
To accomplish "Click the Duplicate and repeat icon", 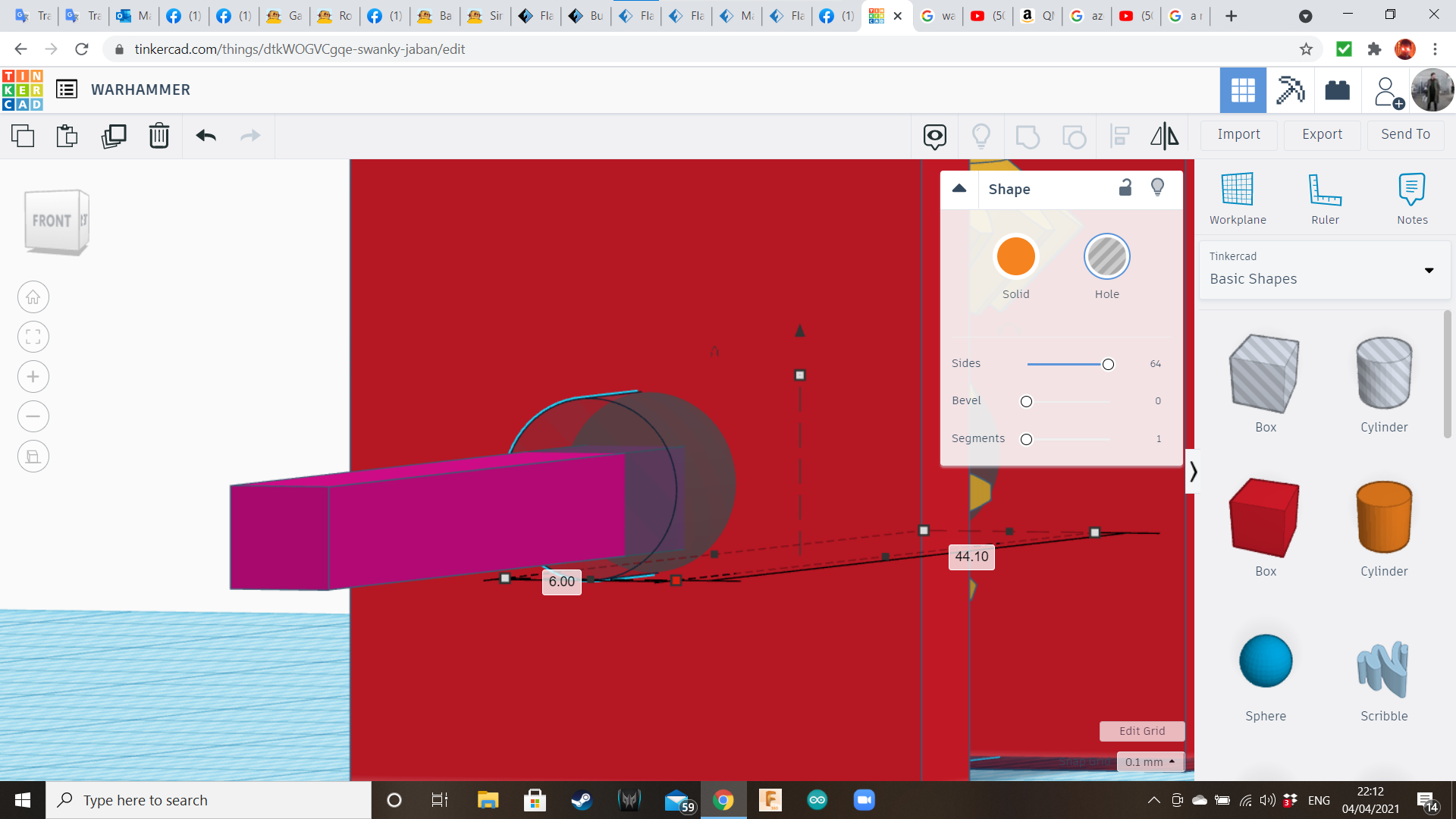I will coord(114,136).
